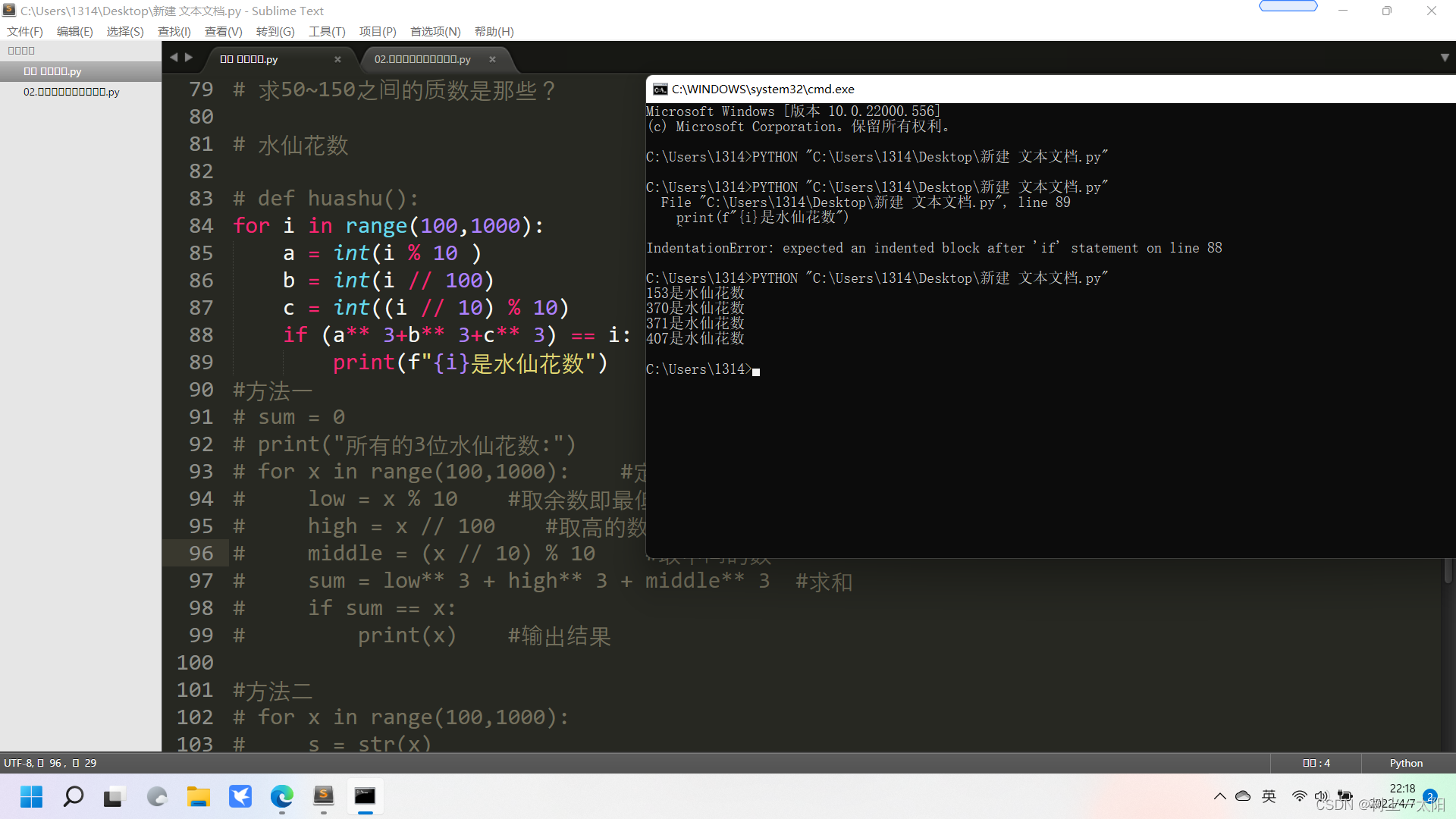The width and height of the screenshot is (1456, 819).
Task: Click the Windows Start button
Action: [x=31, y=796]
